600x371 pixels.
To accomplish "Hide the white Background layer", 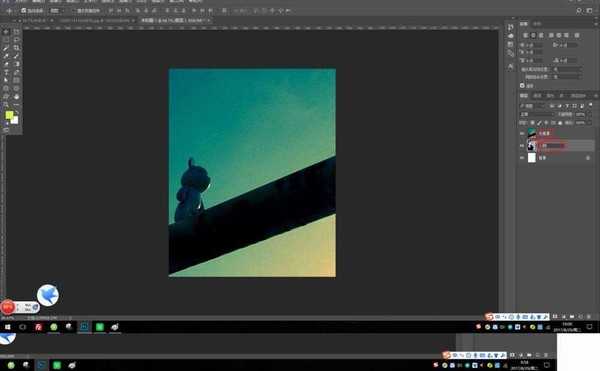I will click(x=522, y=158).
